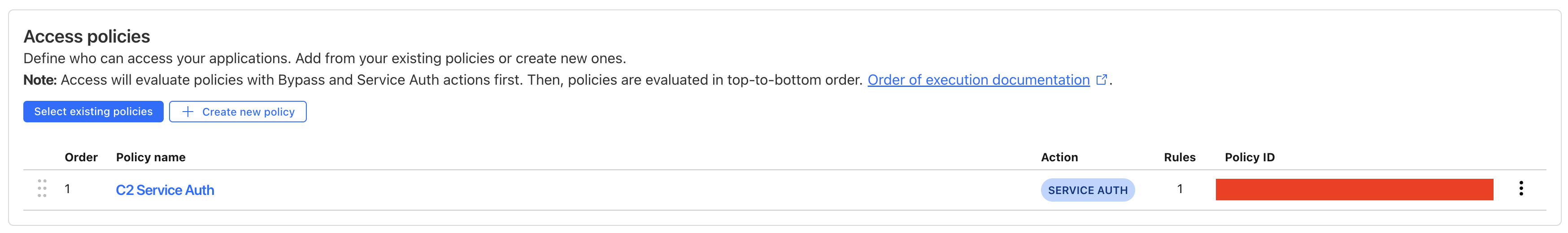Open Order of execution documentation link
The height and width of the screenshot is (233, 1568).
[x=978, y=80]
